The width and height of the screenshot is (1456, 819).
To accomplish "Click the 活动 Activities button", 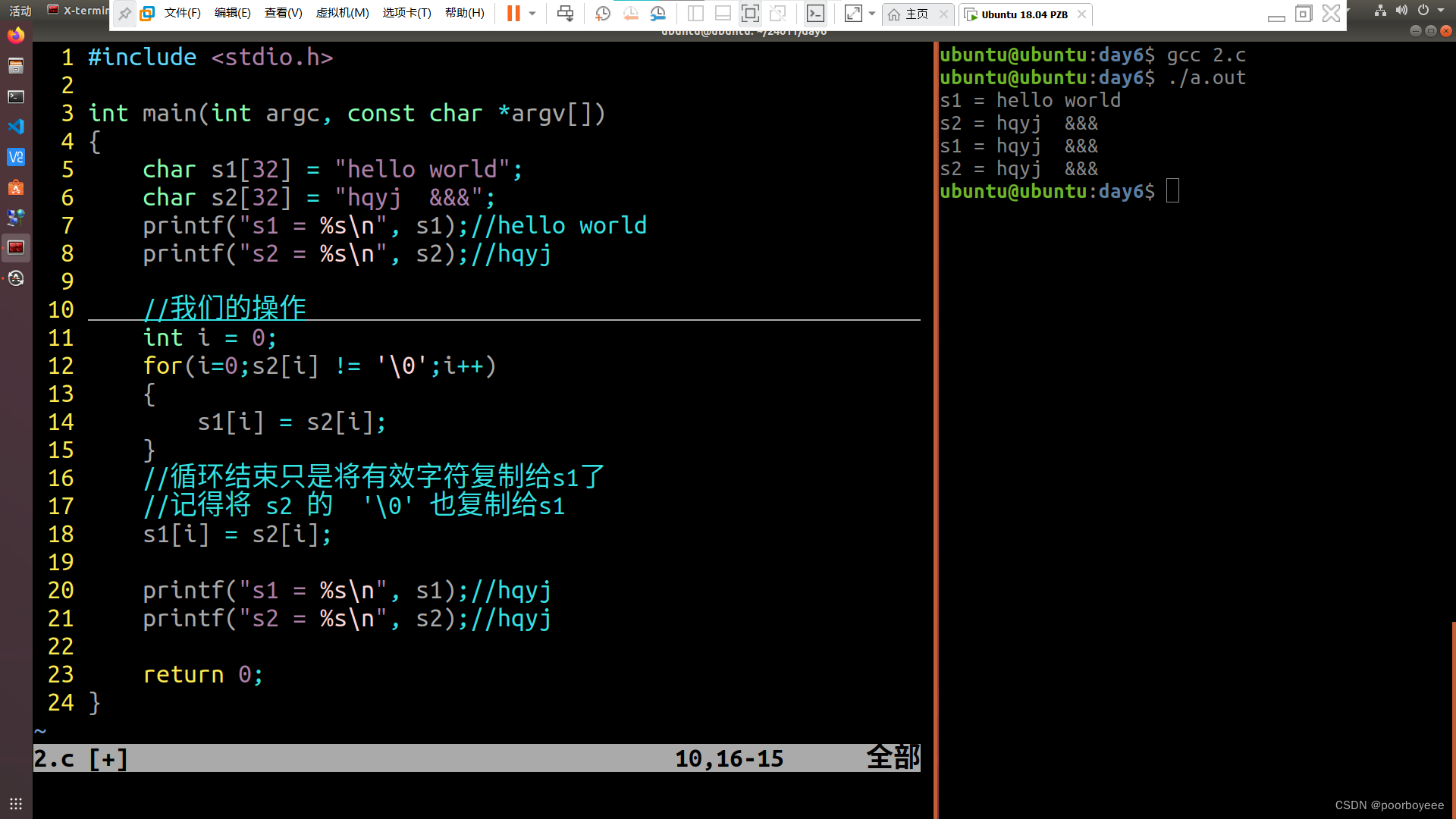I will coord(20,11).
